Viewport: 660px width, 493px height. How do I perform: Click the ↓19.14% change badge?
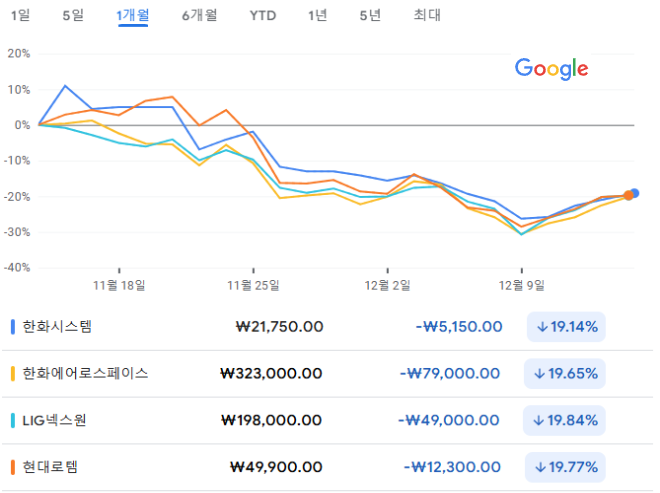566,327
